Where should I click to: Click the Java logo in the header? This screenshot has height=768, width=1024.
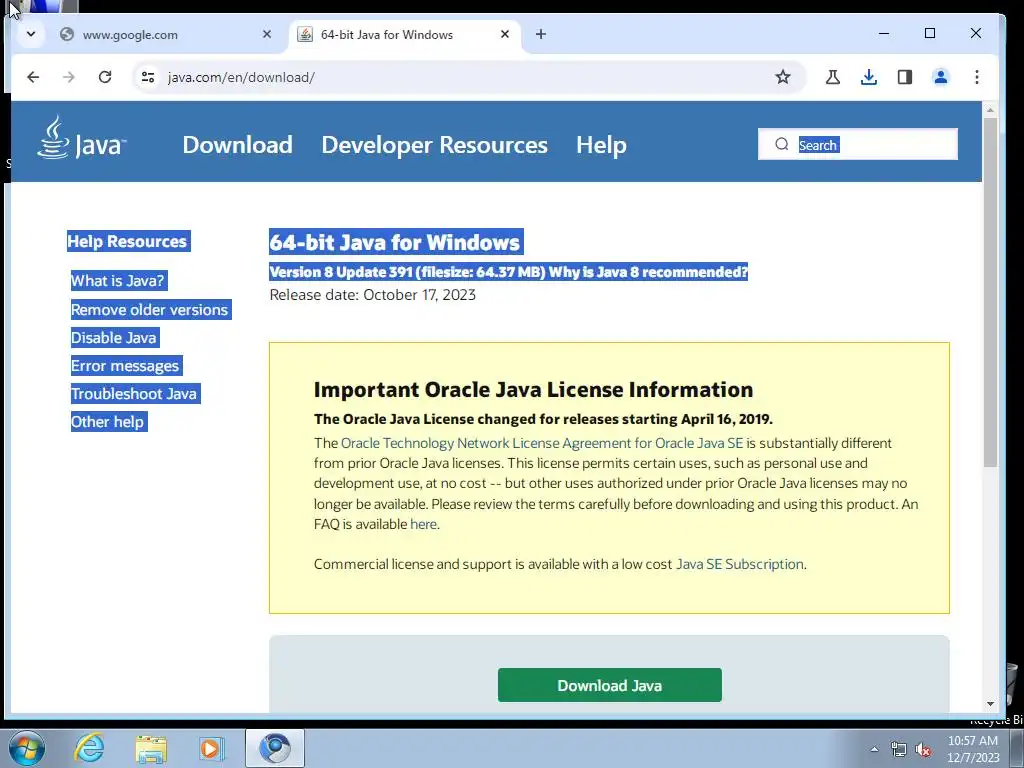[x=82, y=138]
